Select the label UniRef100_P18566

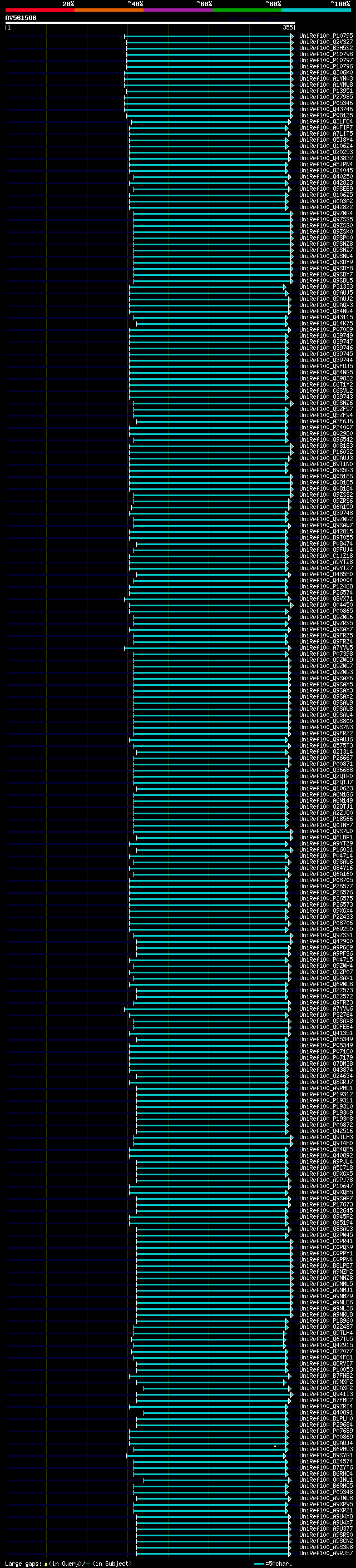coord(325,819)
